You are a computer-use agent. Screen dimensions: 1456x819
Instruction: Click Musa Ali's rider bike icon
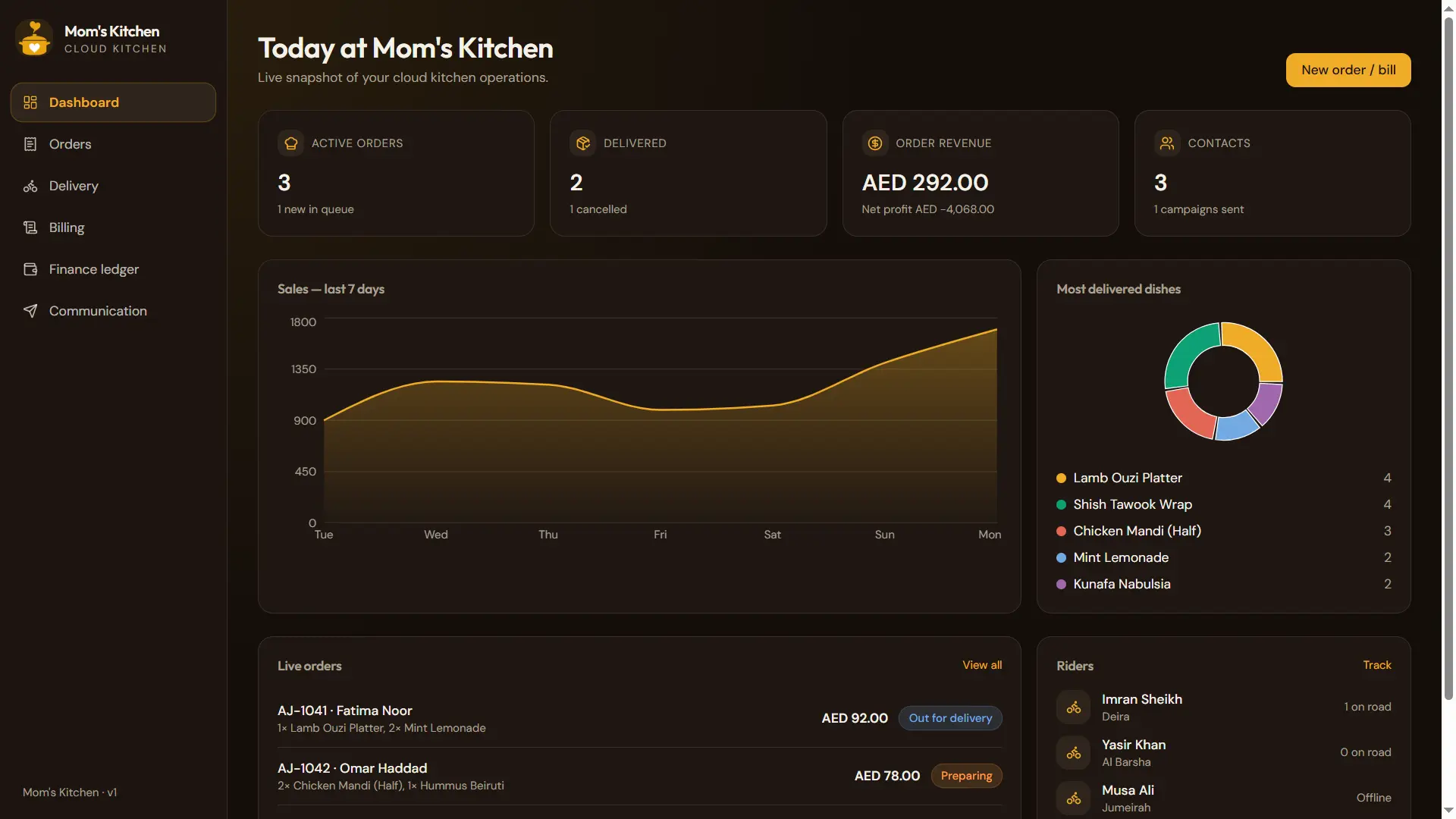pyautogui.click(x=1074, y=798)
